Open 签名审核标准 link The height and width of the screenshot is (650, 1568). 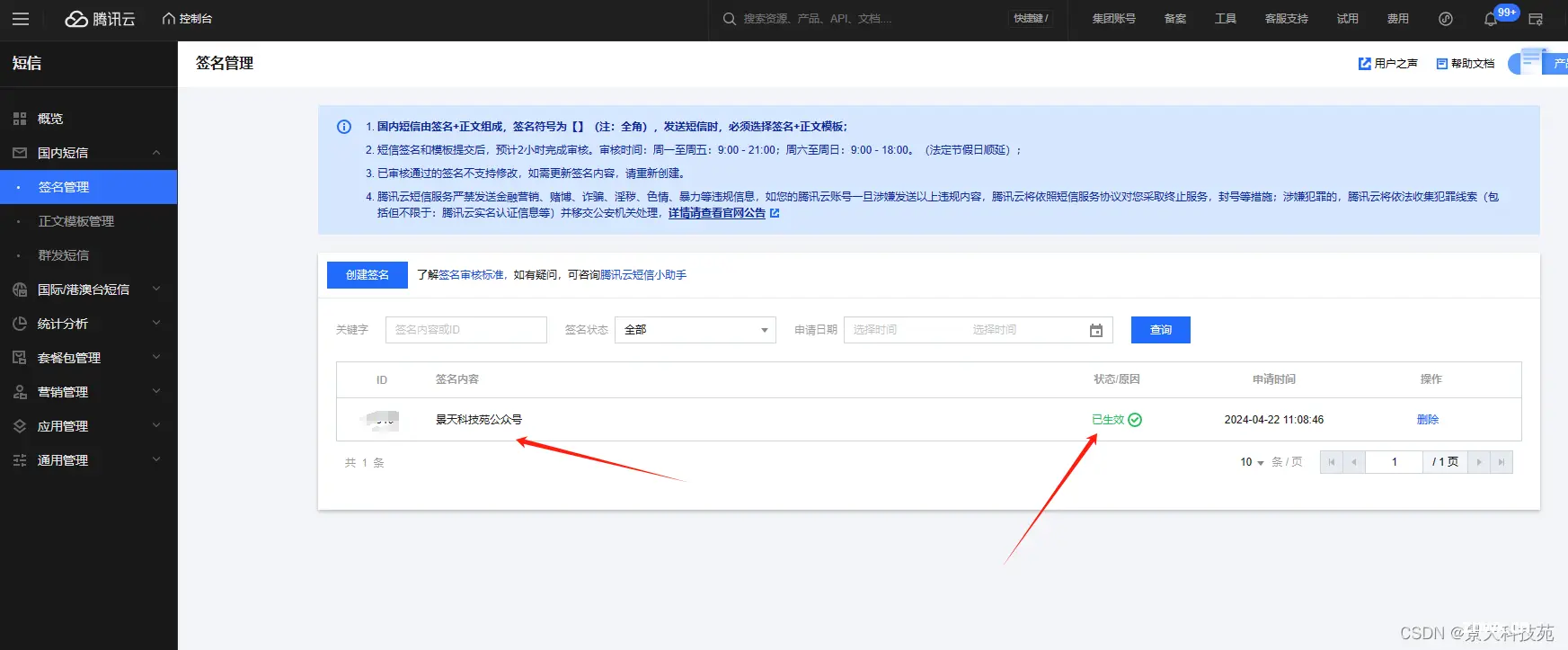[x=471, y=275]
